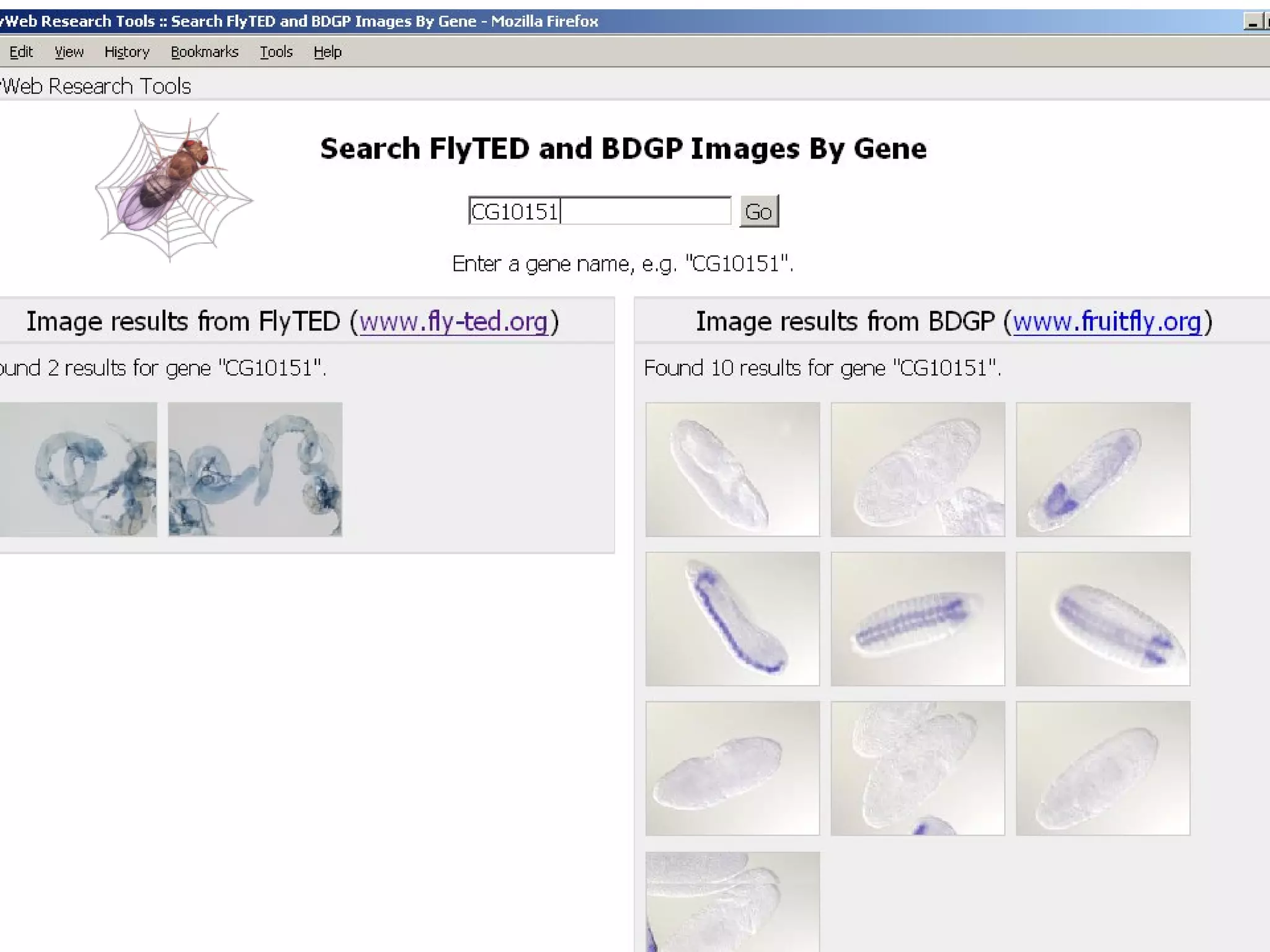Click 'Web Research Tools' page header text
Image resolution: width=1270 pixels, height=952 pixels.
(x=95, y=86)
